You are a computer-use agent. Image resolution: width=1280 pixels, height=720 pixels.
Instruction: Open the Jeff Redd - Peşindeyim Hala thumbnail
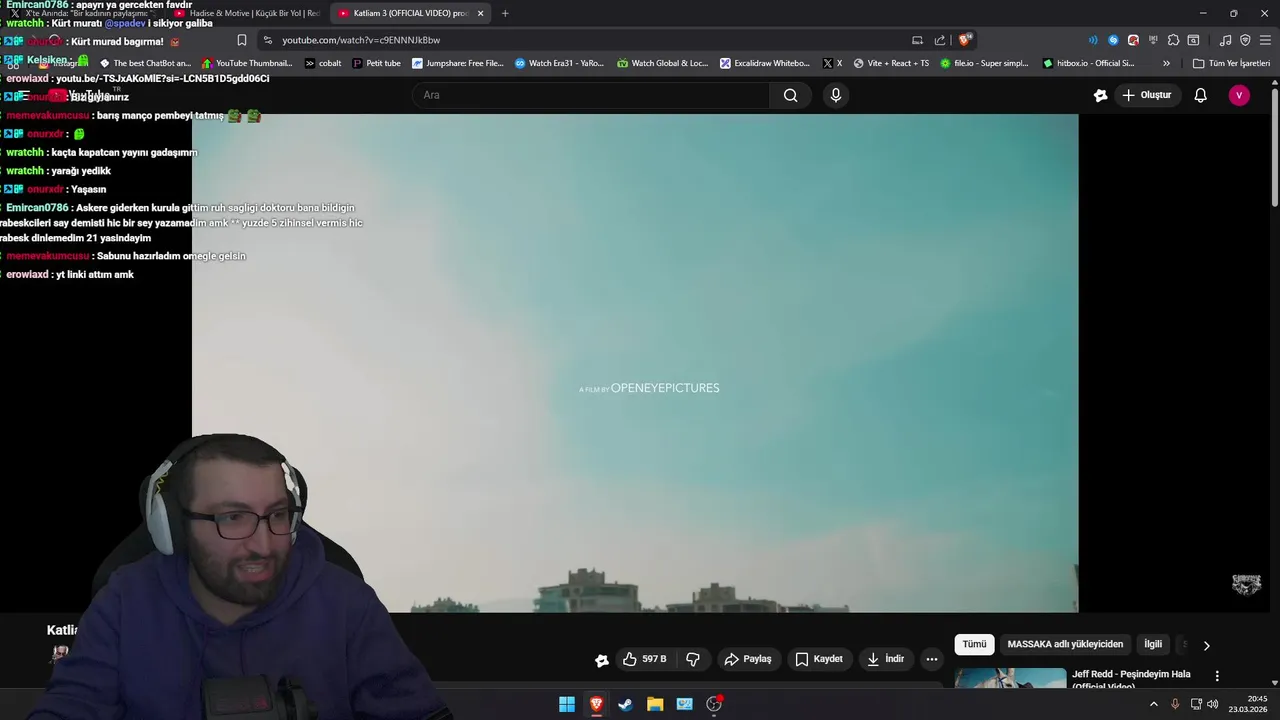1010,678
